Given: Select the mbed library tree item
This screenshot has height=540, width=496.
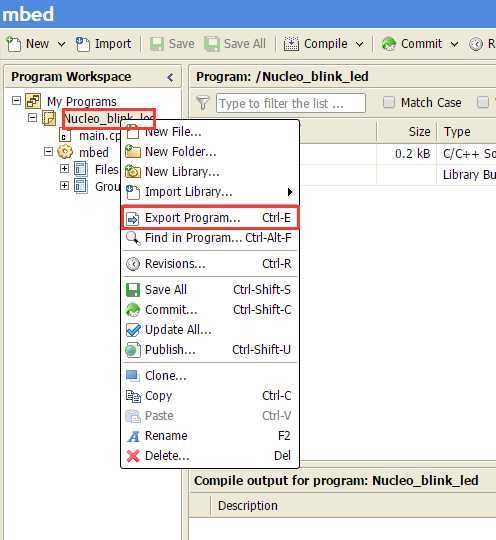Looking at the screenshot, I should [x=94, y=152].
